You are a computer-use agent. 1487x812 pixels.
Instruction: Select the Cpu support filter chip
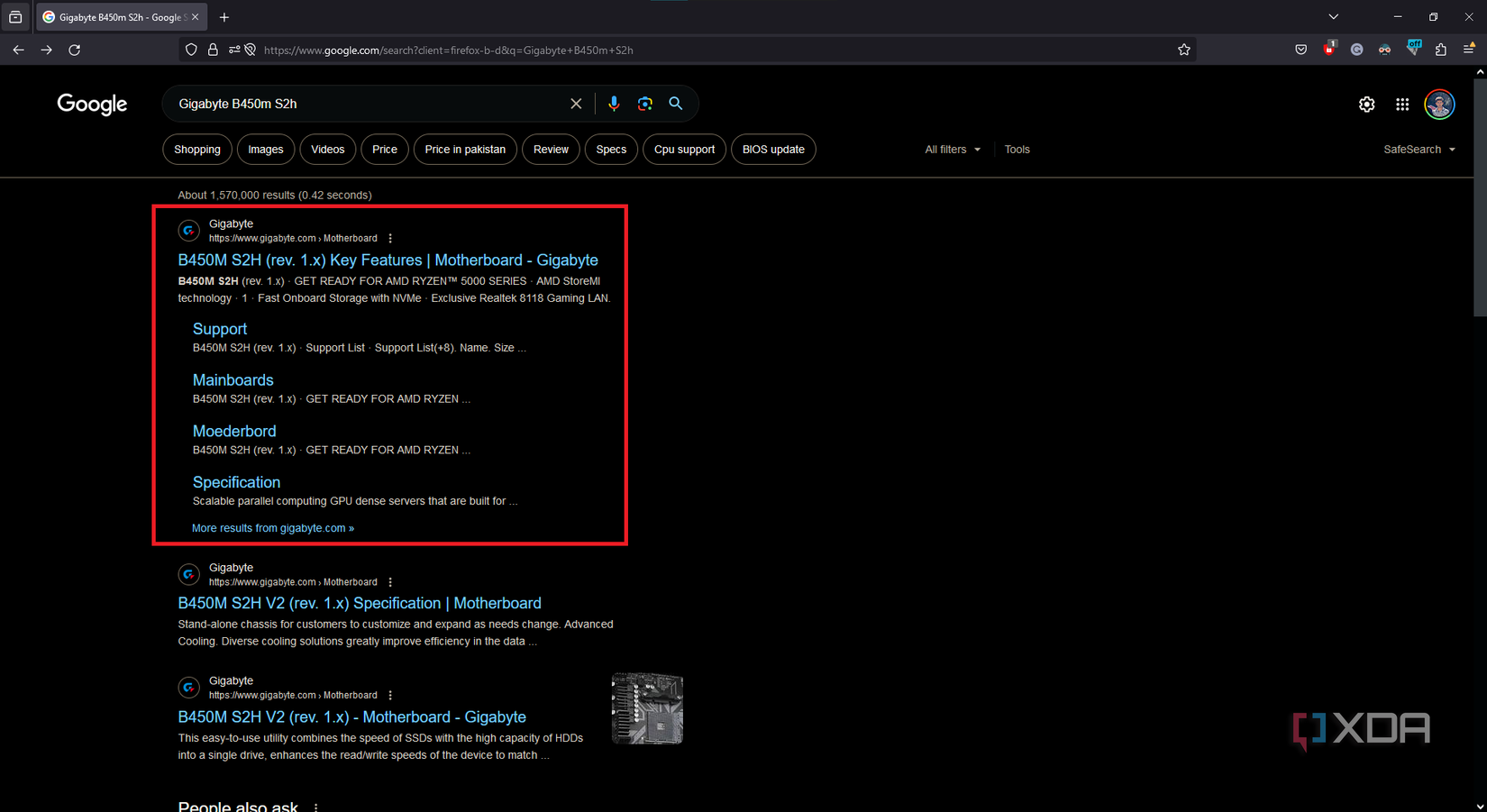point(684,150)
